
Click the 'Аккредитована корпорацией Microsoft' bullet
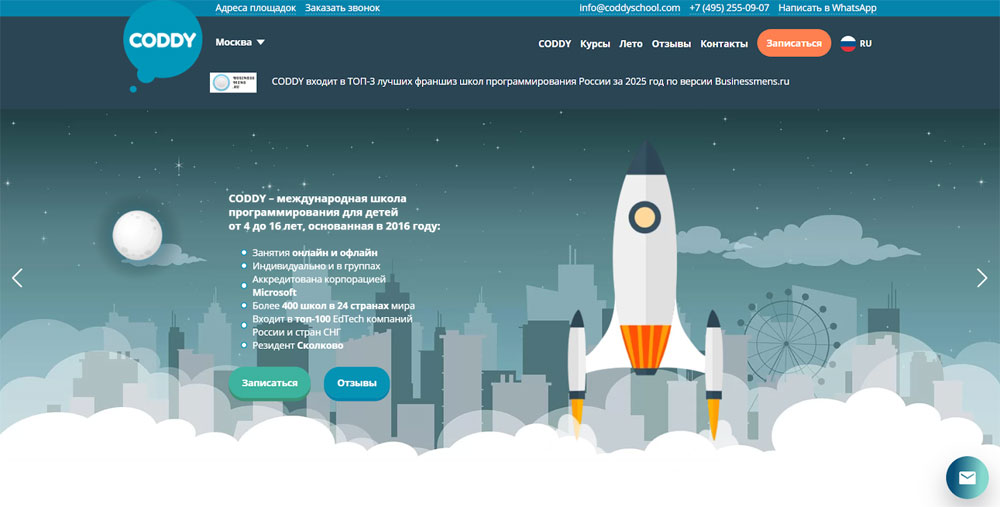click(319, 286)
